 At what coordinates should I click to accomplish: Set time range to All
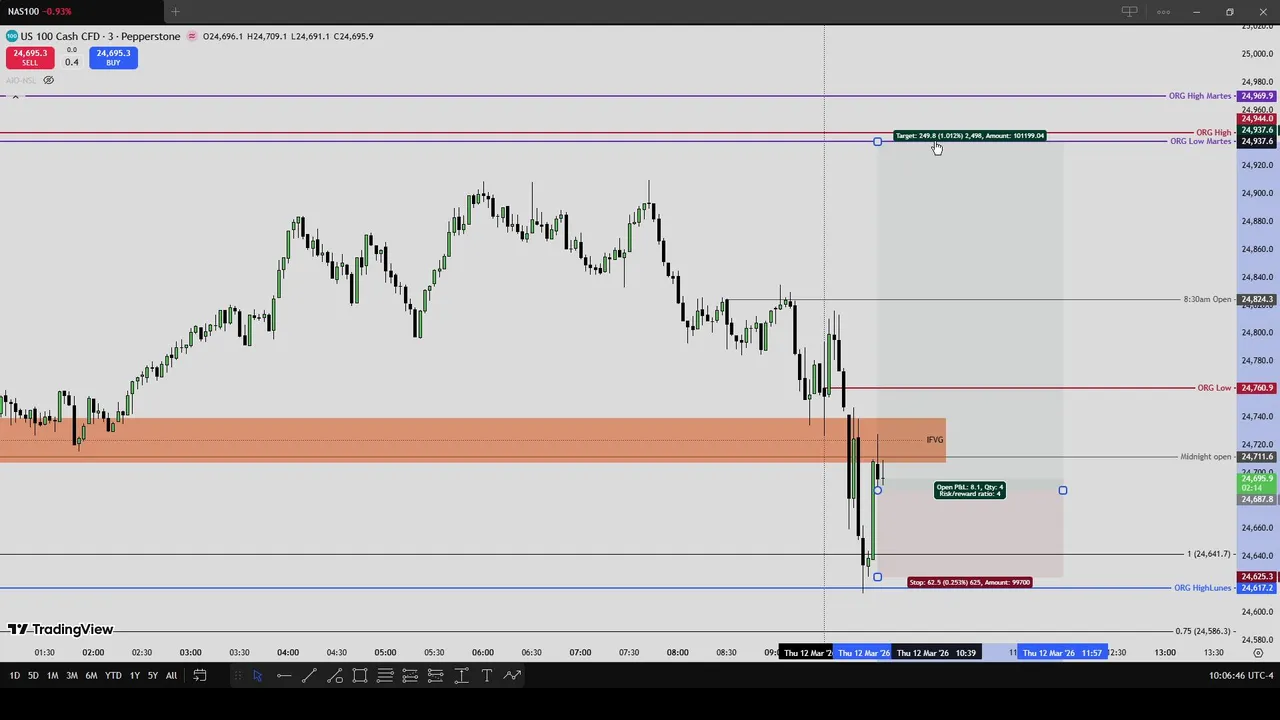coord(171,676)
